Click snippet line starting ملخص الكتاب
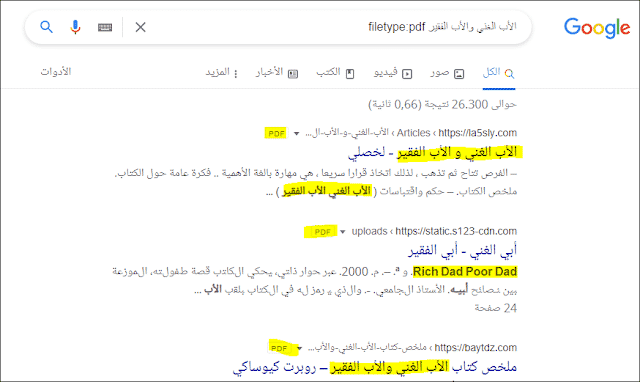 coord(391,191)
